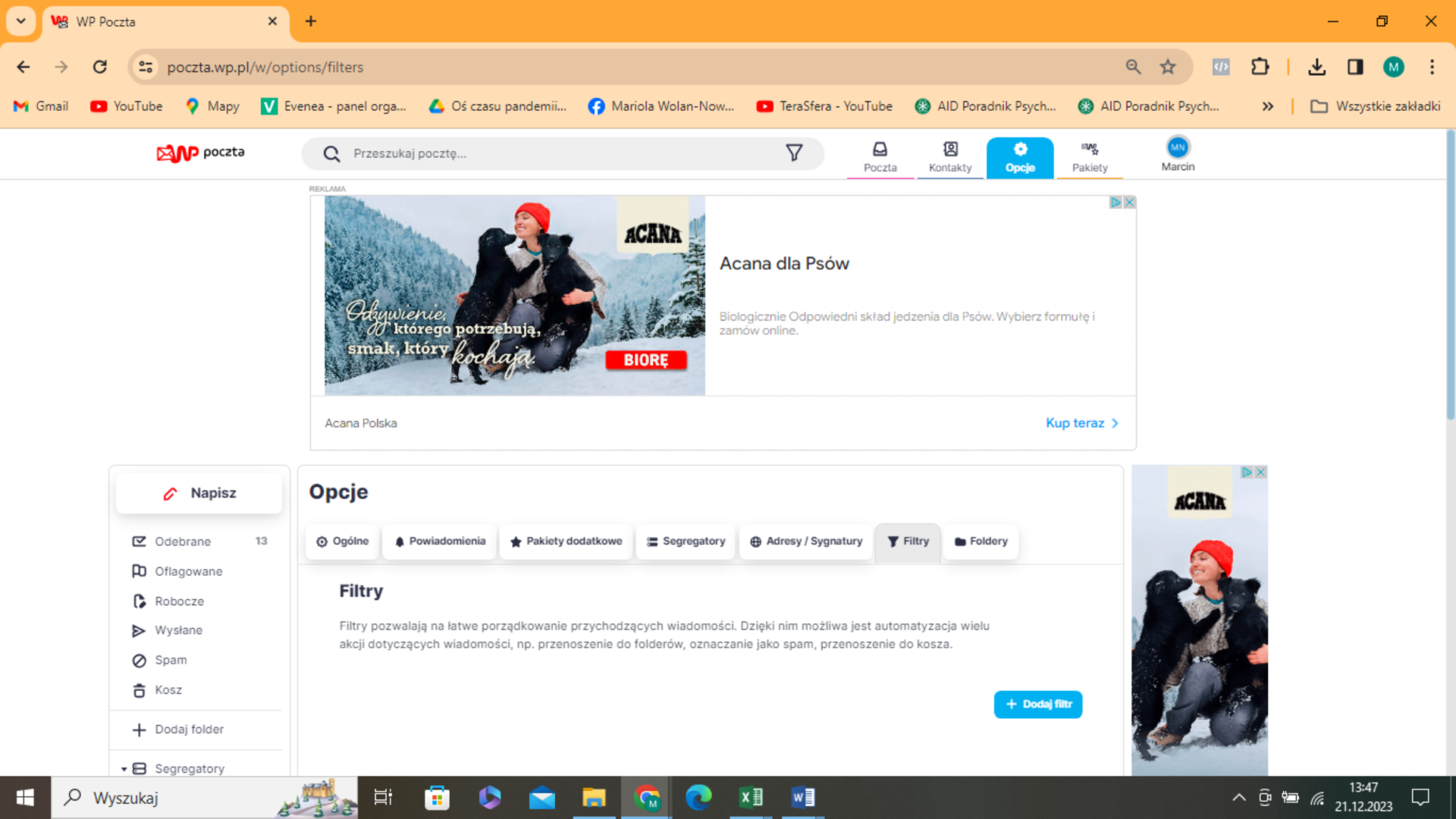Close the right-side Acana ad
The image size is (1456, 819).
[1260, 472]
